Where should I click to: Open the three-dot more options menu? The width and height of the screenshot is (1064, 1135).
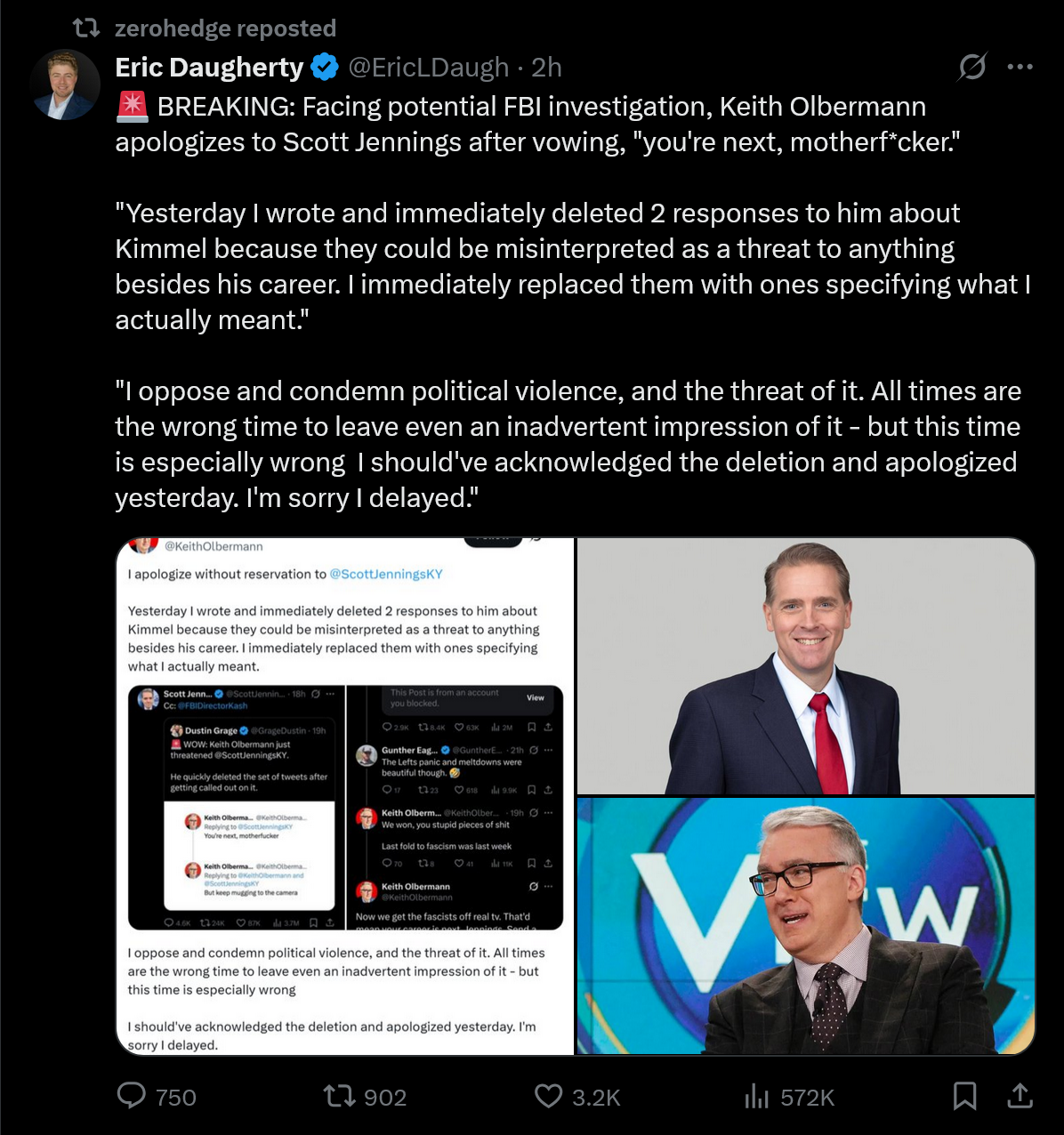(x=1020, y=67)
